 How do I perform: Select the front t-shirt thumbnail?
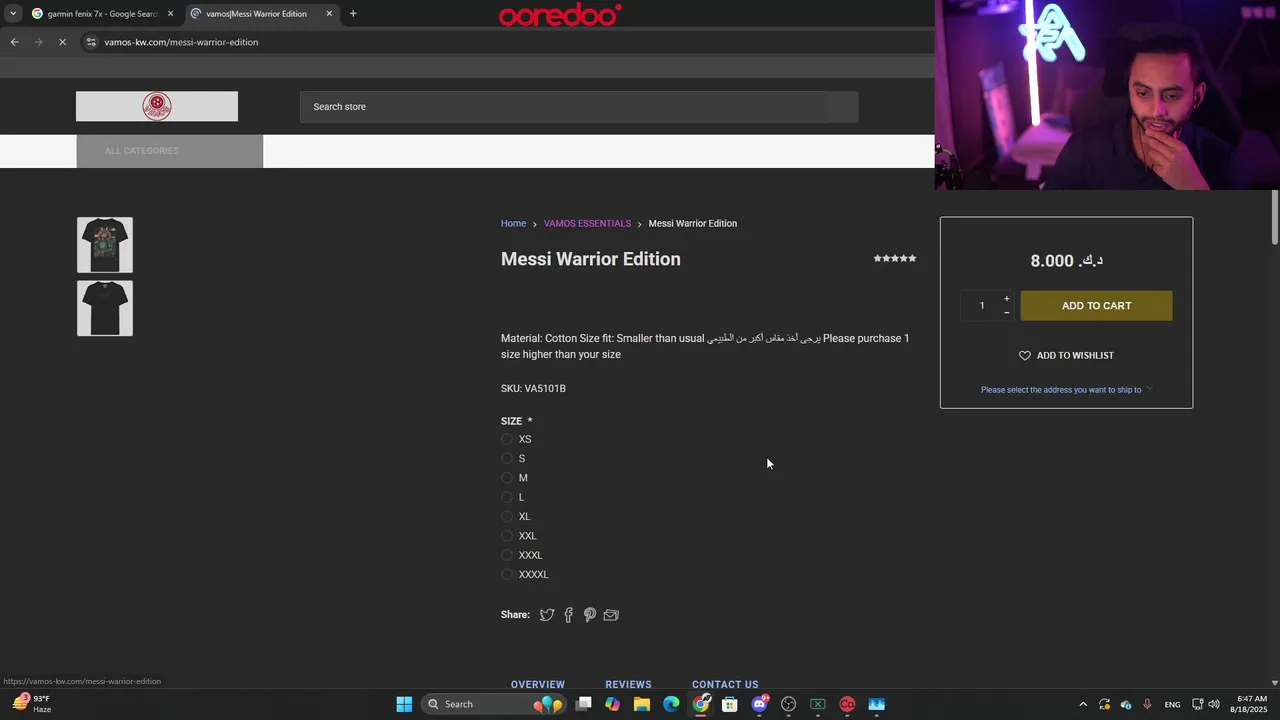(105, 245)
